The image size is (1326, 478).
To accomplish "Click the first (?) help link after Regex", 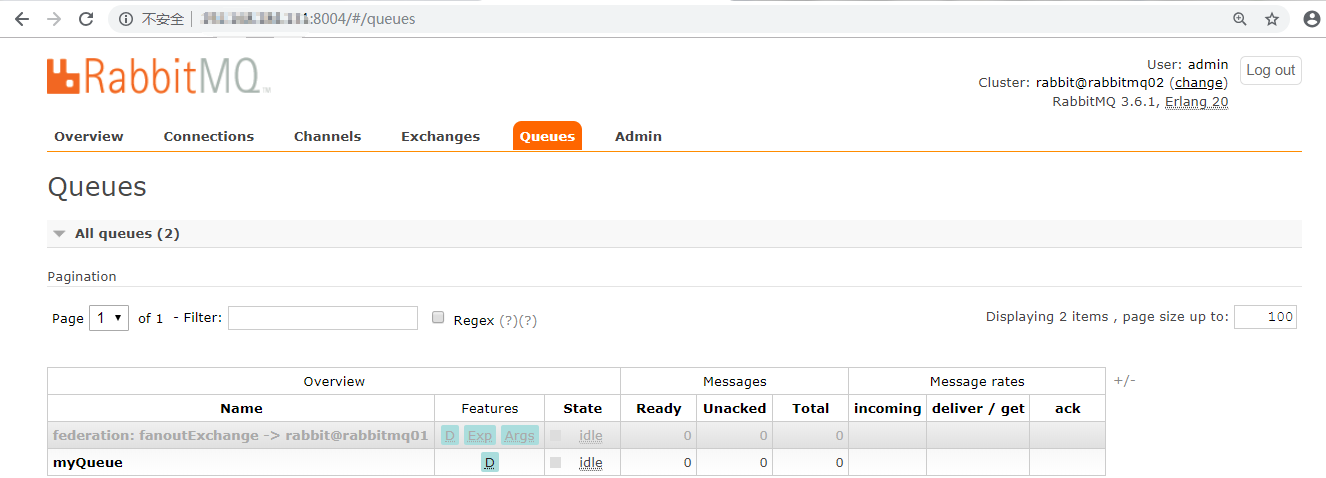I will pos(508,321).
